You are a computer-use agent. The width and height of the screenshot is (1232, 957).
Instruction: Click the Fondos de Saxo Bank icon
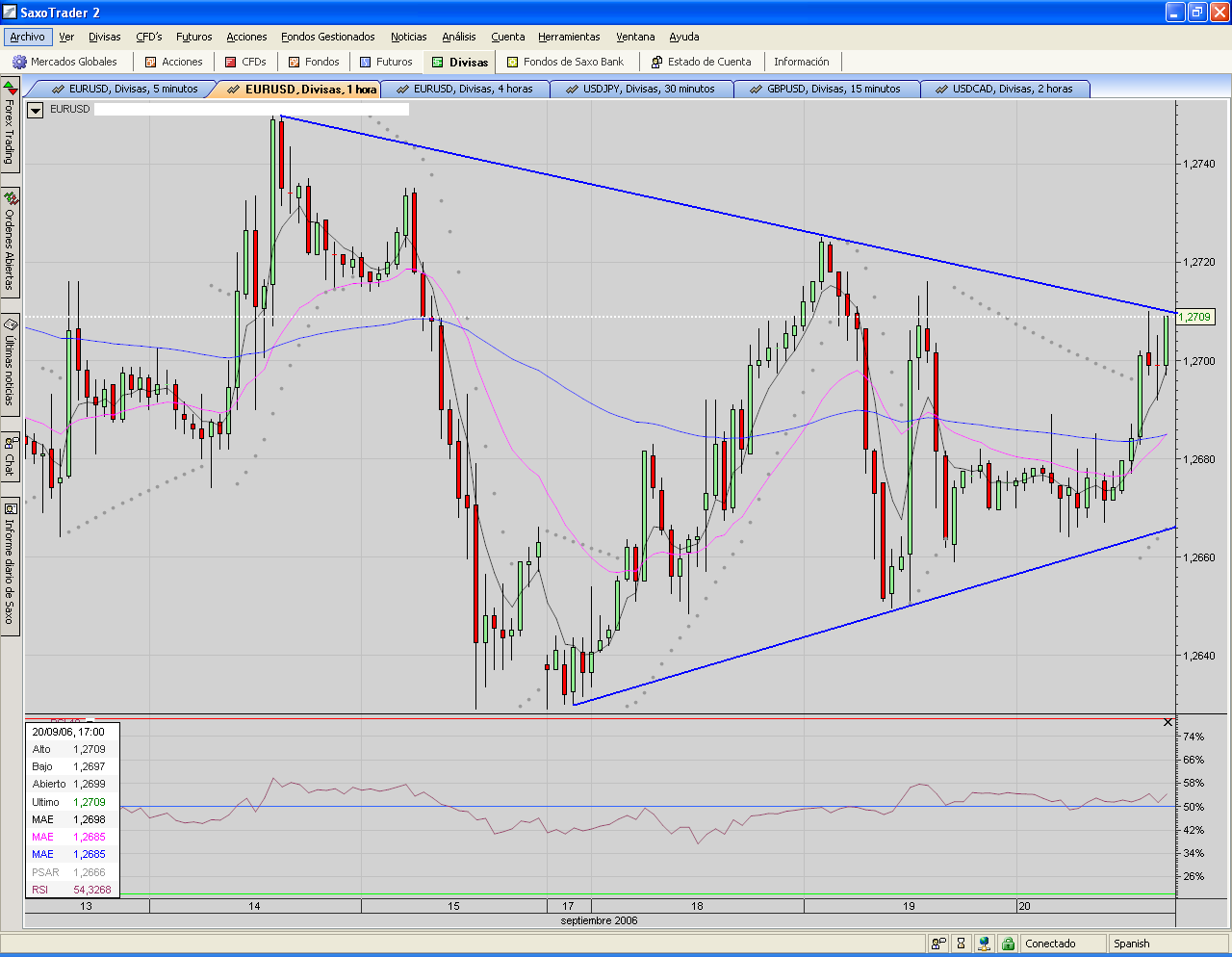(x=513, y=62)
